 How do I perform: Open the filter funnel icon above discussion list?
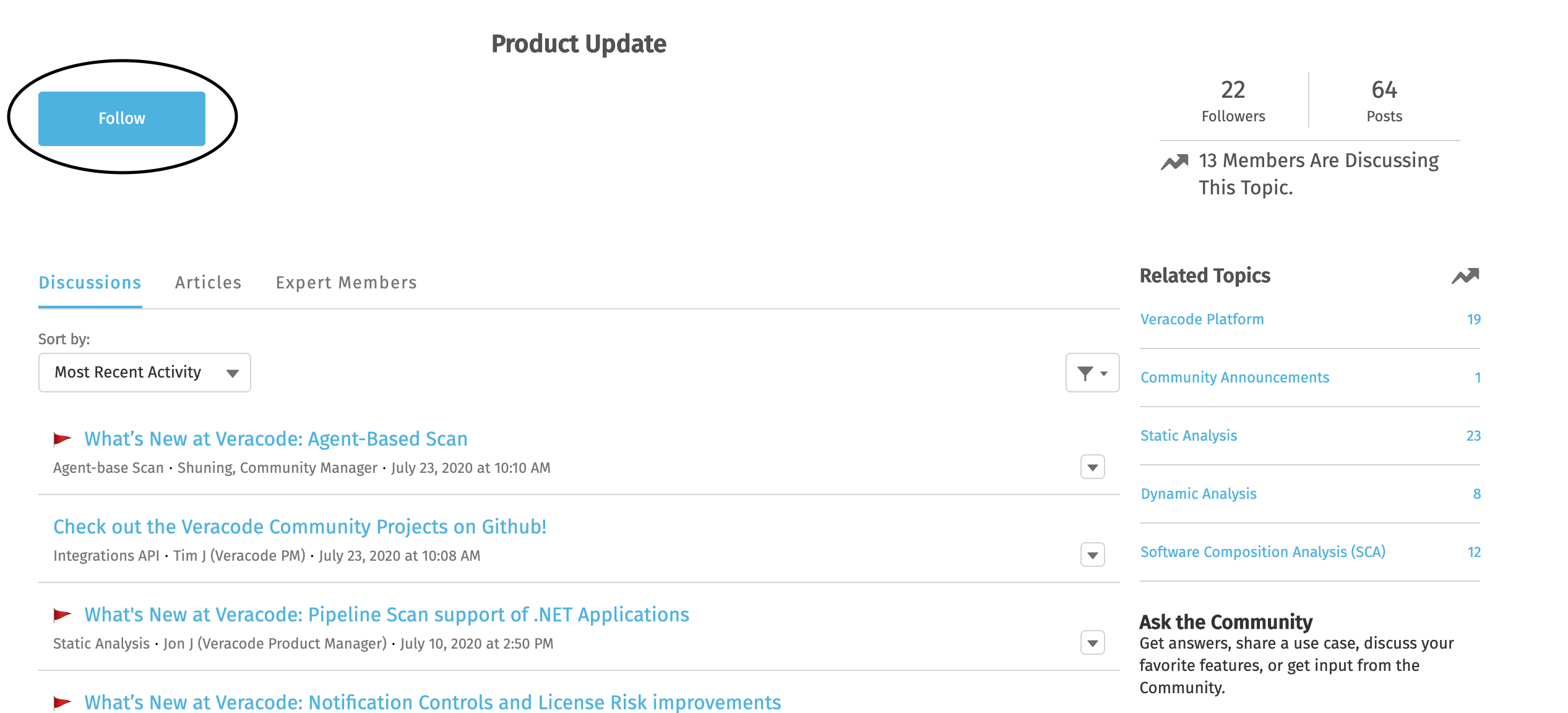1092,372
